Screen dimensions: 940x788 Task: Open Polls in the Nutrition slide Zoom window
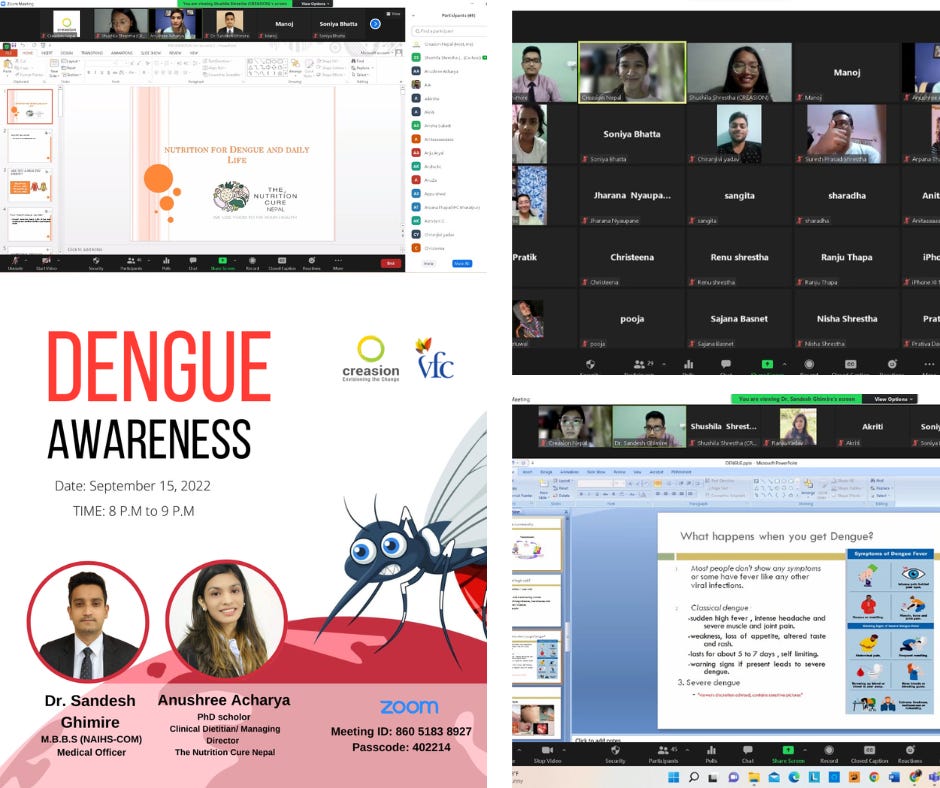(x=166, y=263)
